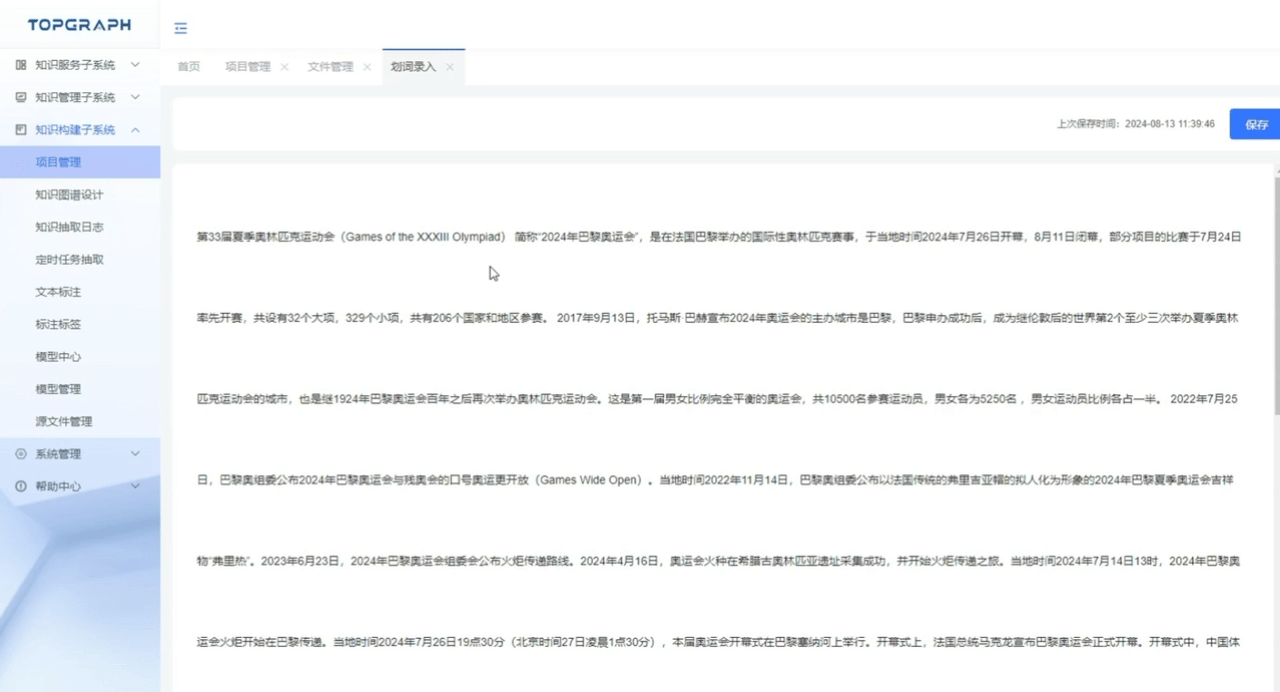1280x692 pixels.
Task: Close the 文件管理 tab
Action: pyautogui.click(x=367, y=67)
